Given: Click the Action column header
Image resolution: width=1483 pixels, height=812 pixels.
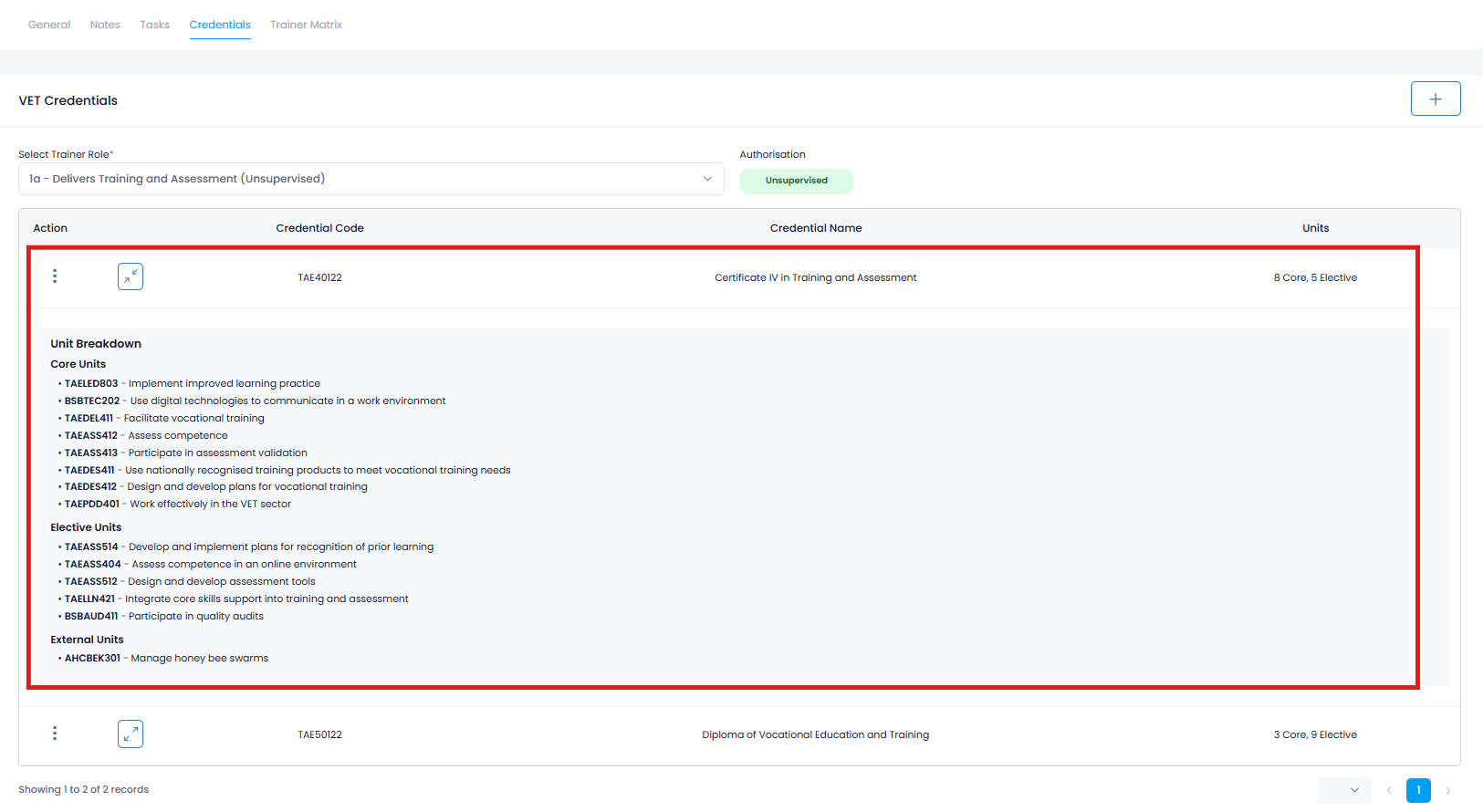Looking at the screenshot, I should [50, 228].
